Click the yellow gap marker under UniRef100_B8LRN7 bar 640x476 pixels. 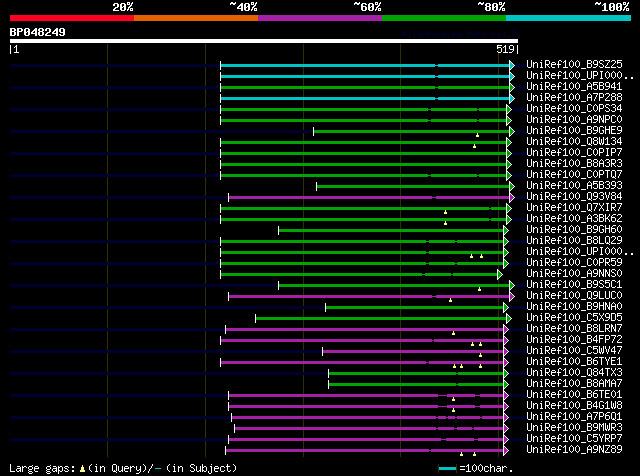[453, 333]
